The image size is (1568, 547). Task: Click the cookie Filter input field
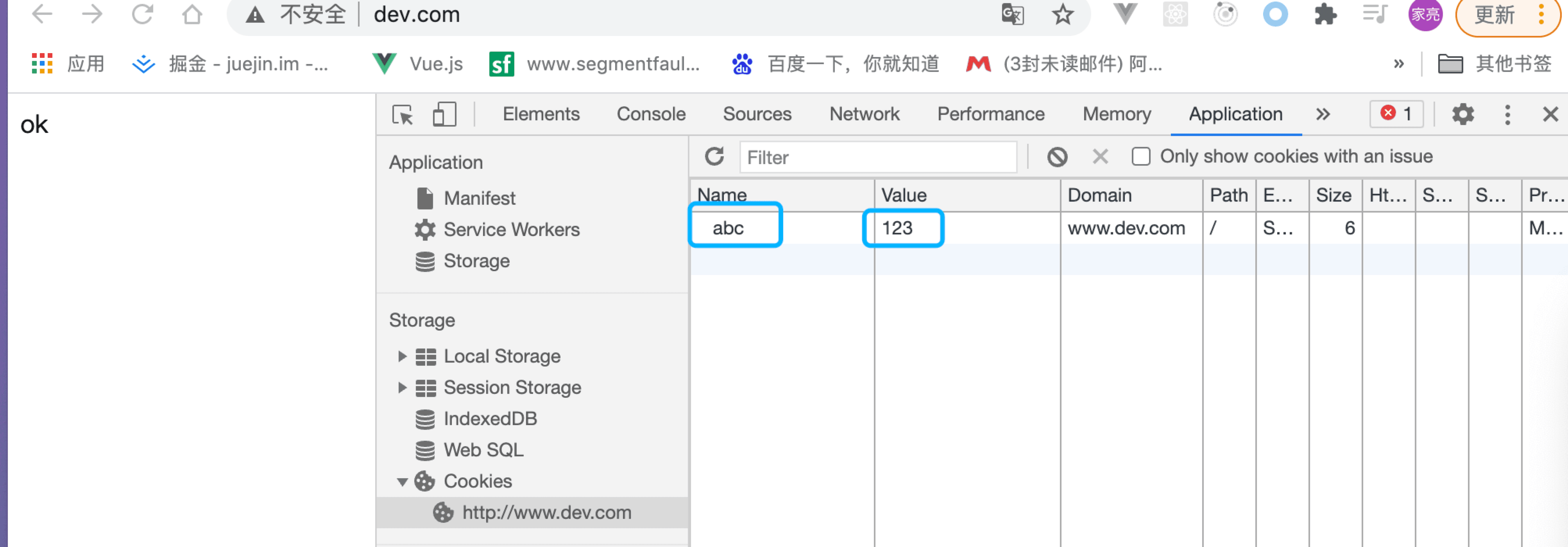877,157
